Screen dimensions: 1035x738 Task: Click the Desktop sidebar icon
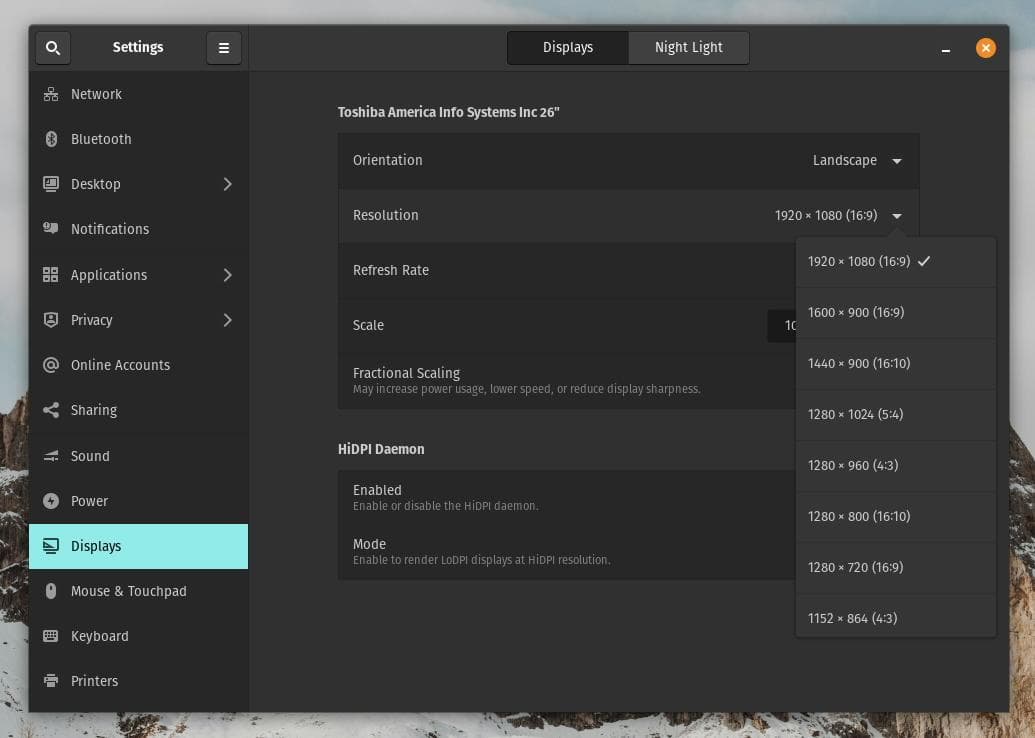coord(51,184)
